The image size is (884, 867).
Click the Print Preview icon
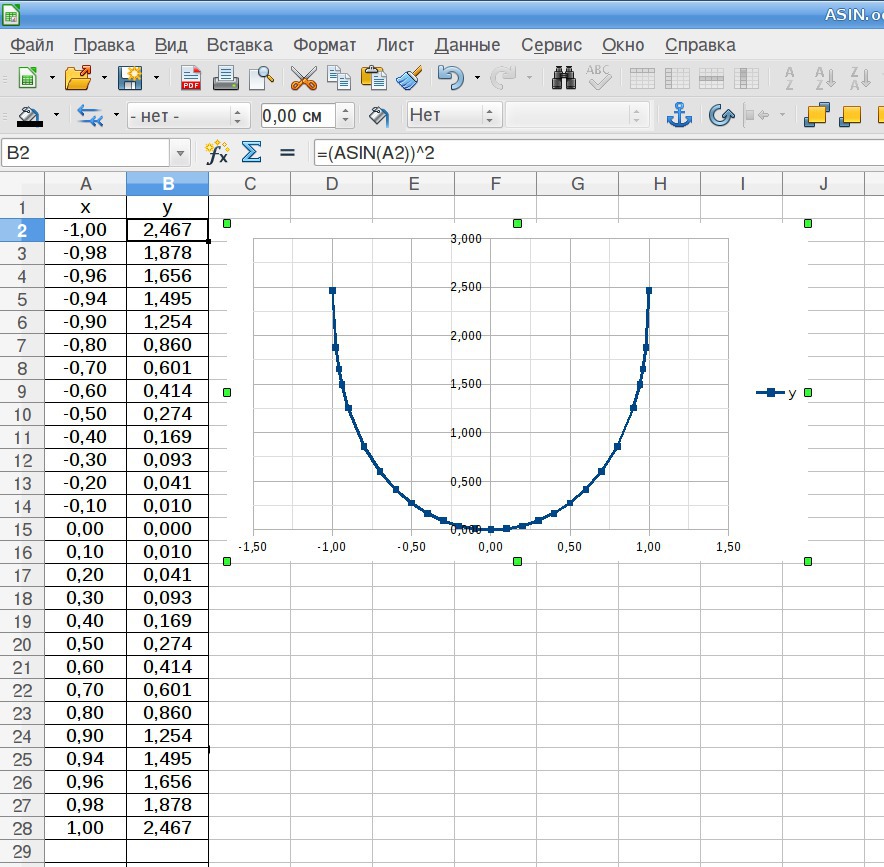pos(261,78)
